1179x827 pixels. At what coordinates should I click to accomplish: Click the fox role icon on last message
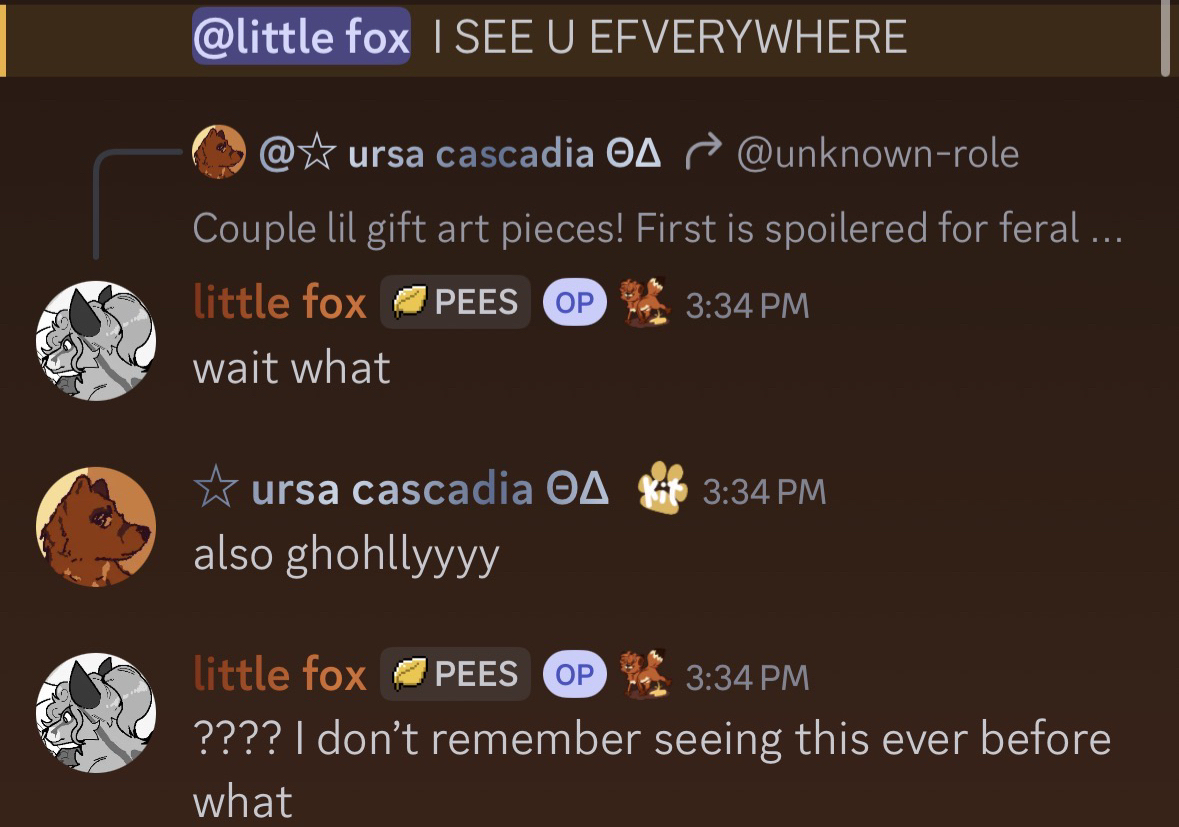pyautogui.click(x=644, y=675)
